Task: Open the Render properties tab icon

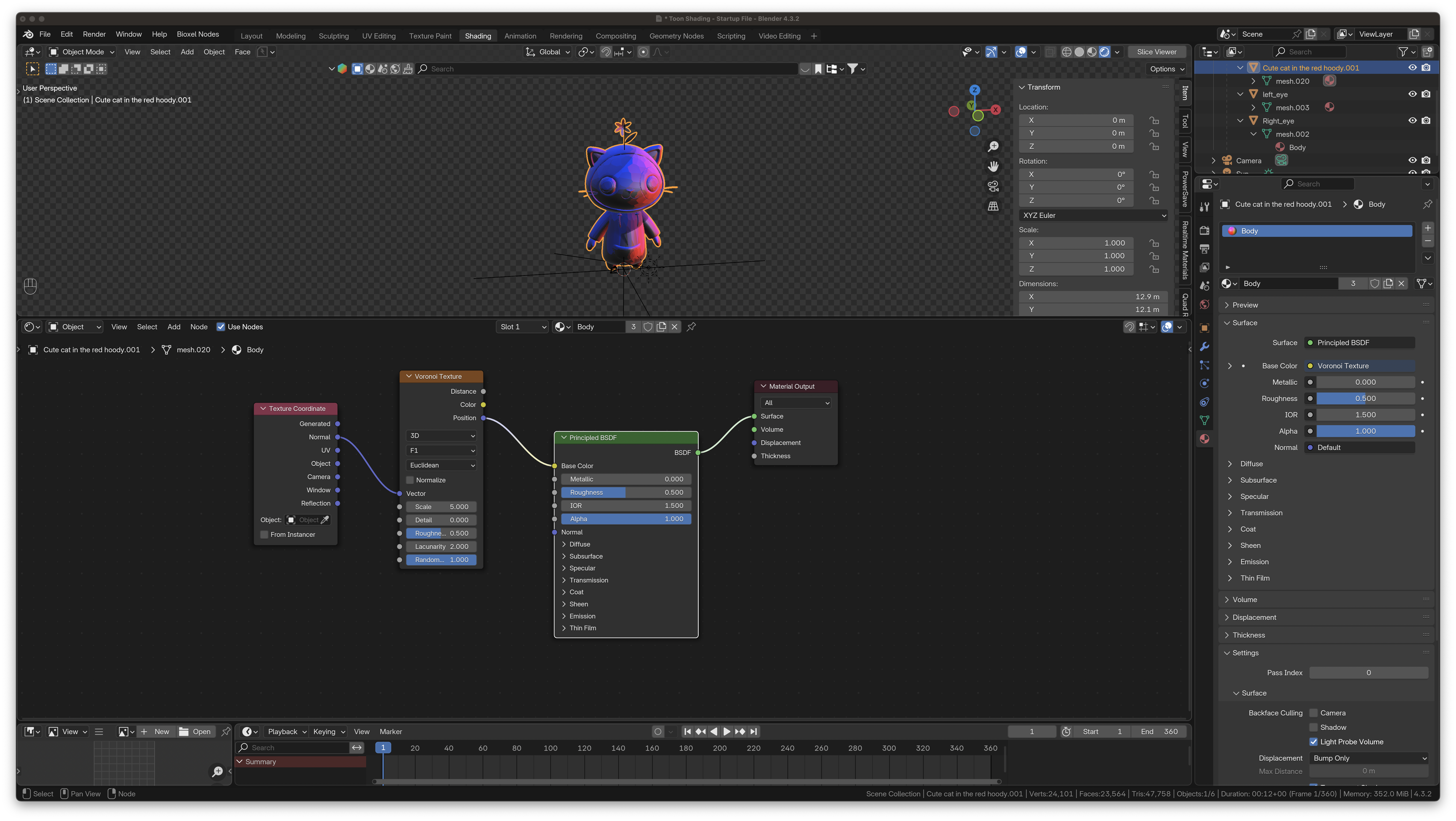Action: tap(1204, 230)
